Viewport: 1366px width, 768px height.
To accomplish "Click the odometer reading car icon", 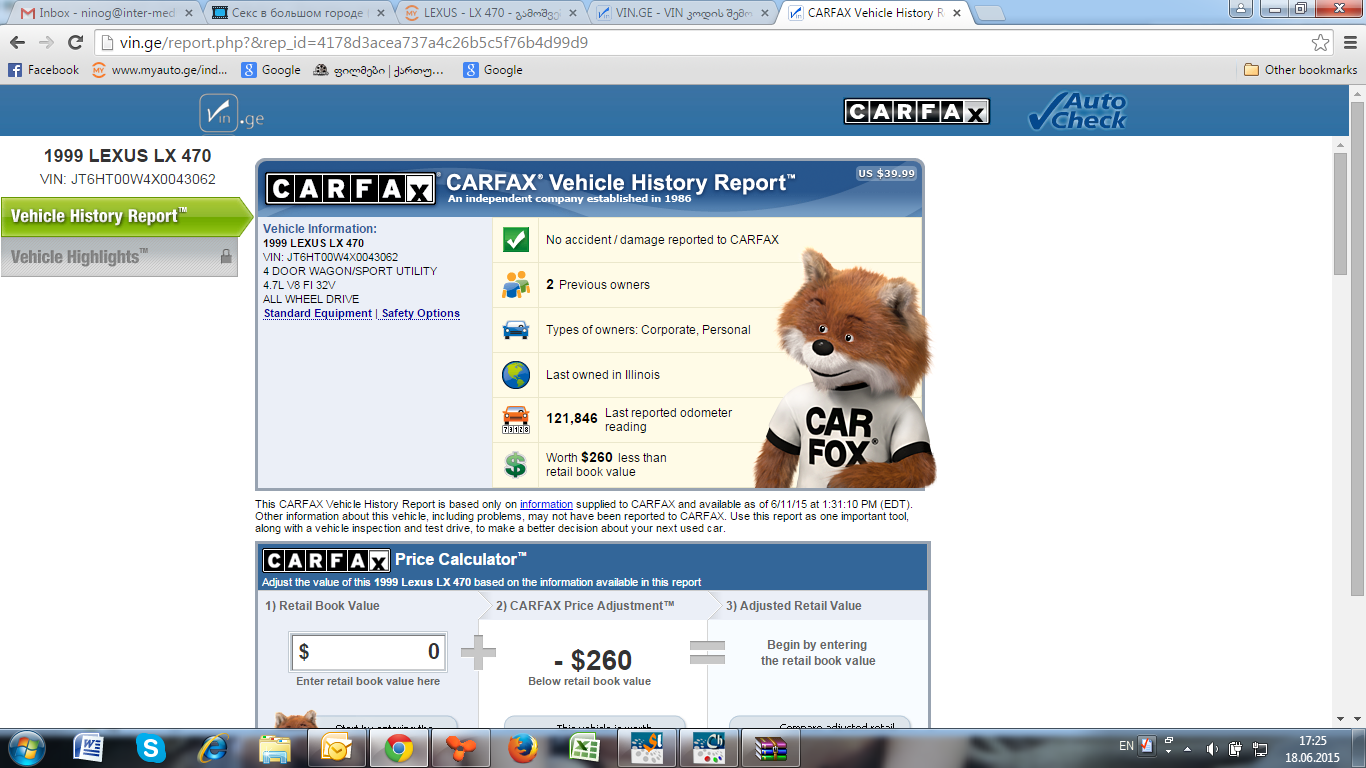I will [515, 420].
